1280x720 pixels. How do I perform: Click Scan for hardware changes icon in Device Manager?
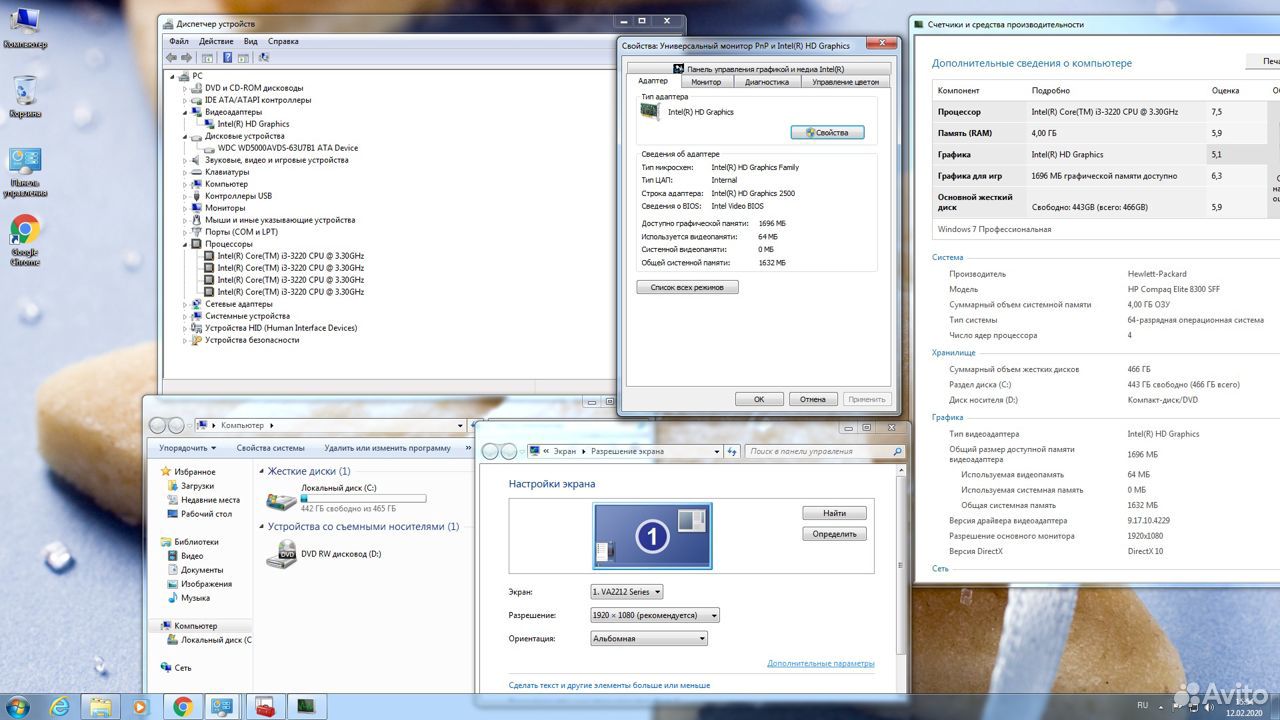[x=262, y=58]
